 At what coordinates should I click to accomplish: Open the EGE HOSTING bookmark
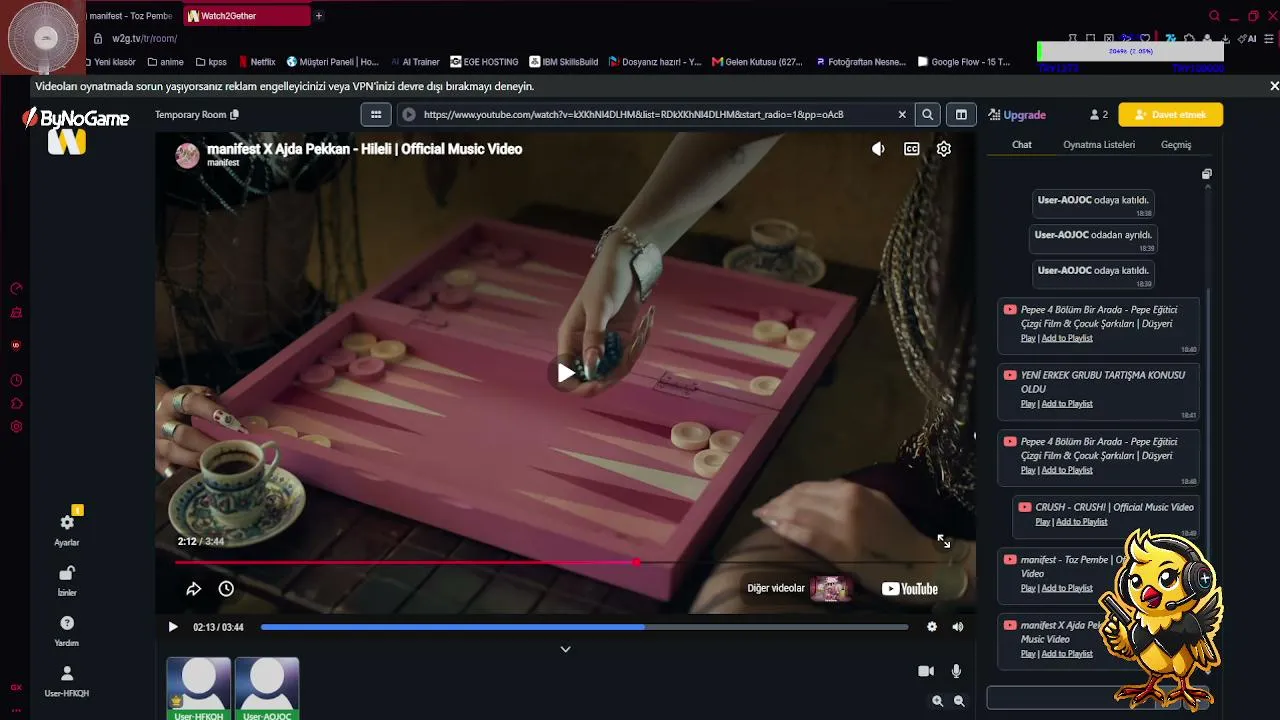click(484, 62)
